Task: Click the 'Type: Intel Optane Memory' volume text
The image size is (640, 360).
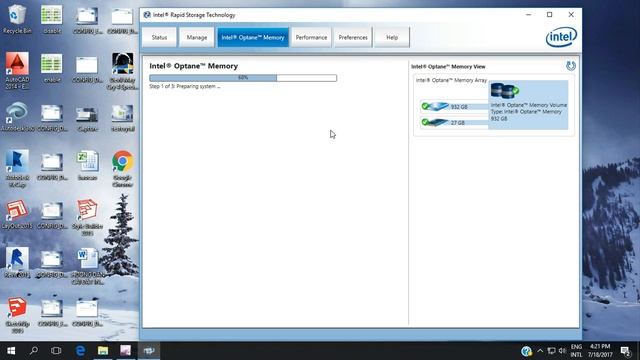Action: click(526, 111)
